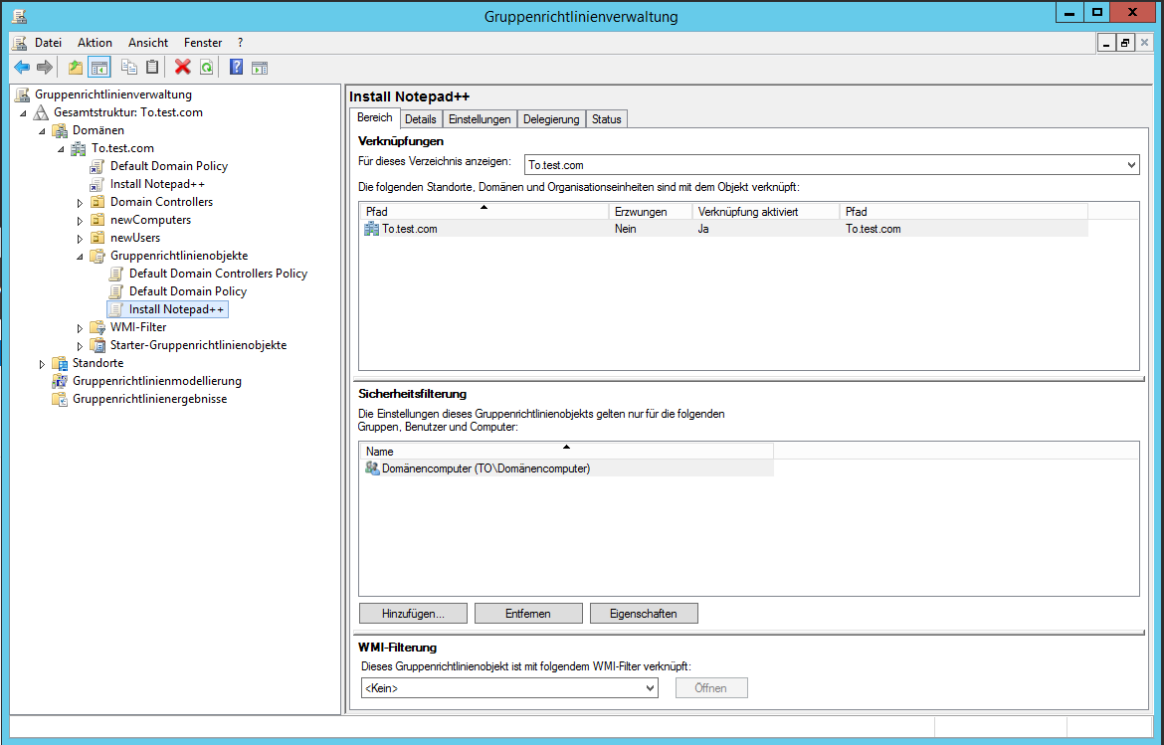Click the Hinzufügen button
The width and height of the screenshot is (1164, 745).
[412, 613]
